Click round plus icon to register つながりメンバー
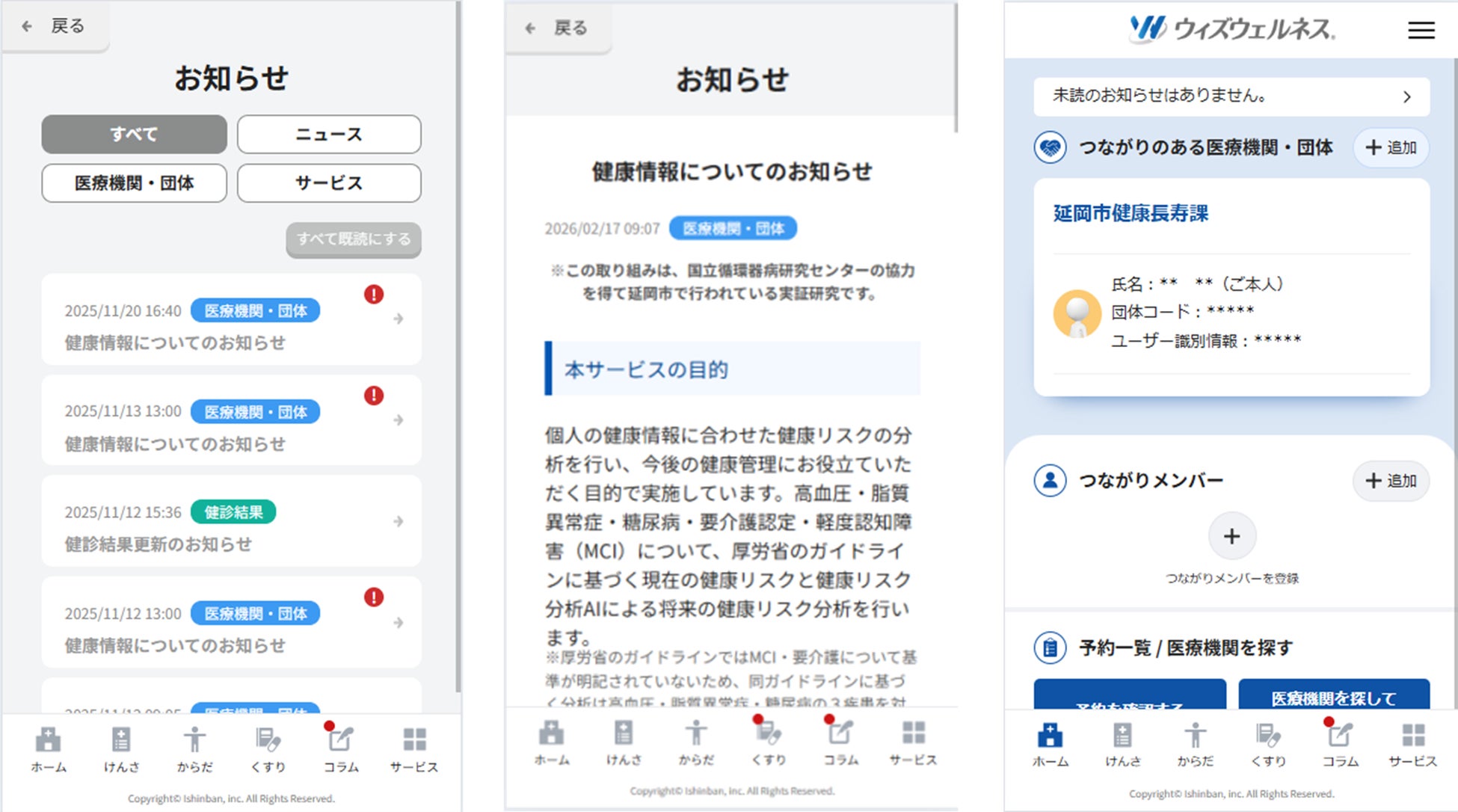 click(1231, 536)
